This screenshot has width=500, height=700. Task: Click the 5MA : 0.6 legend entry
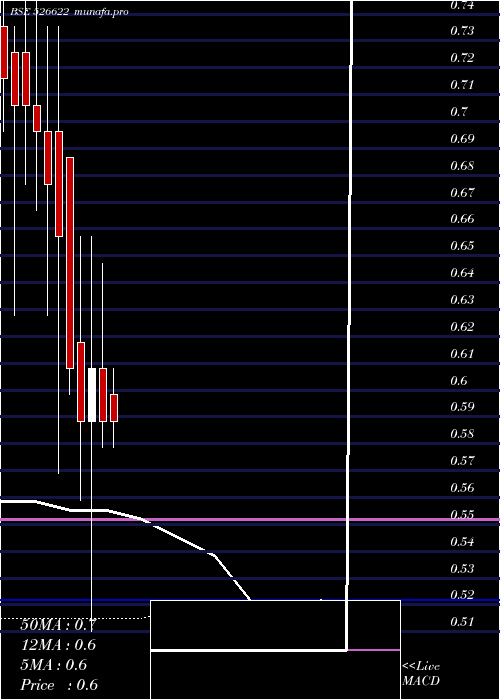pos(54,665)
